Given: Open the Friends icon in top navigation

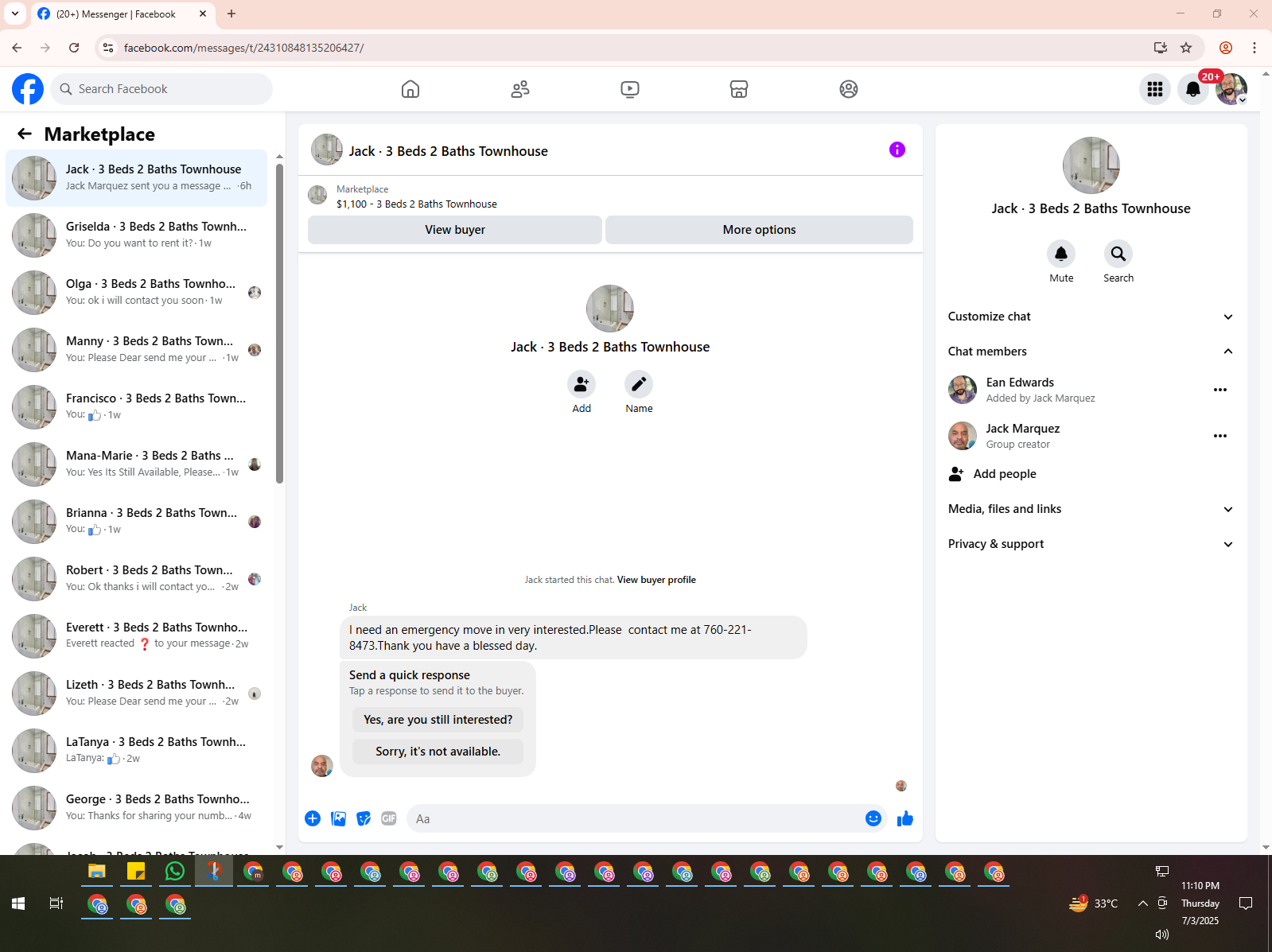Looking at the screenshot, I should (520, 89).
